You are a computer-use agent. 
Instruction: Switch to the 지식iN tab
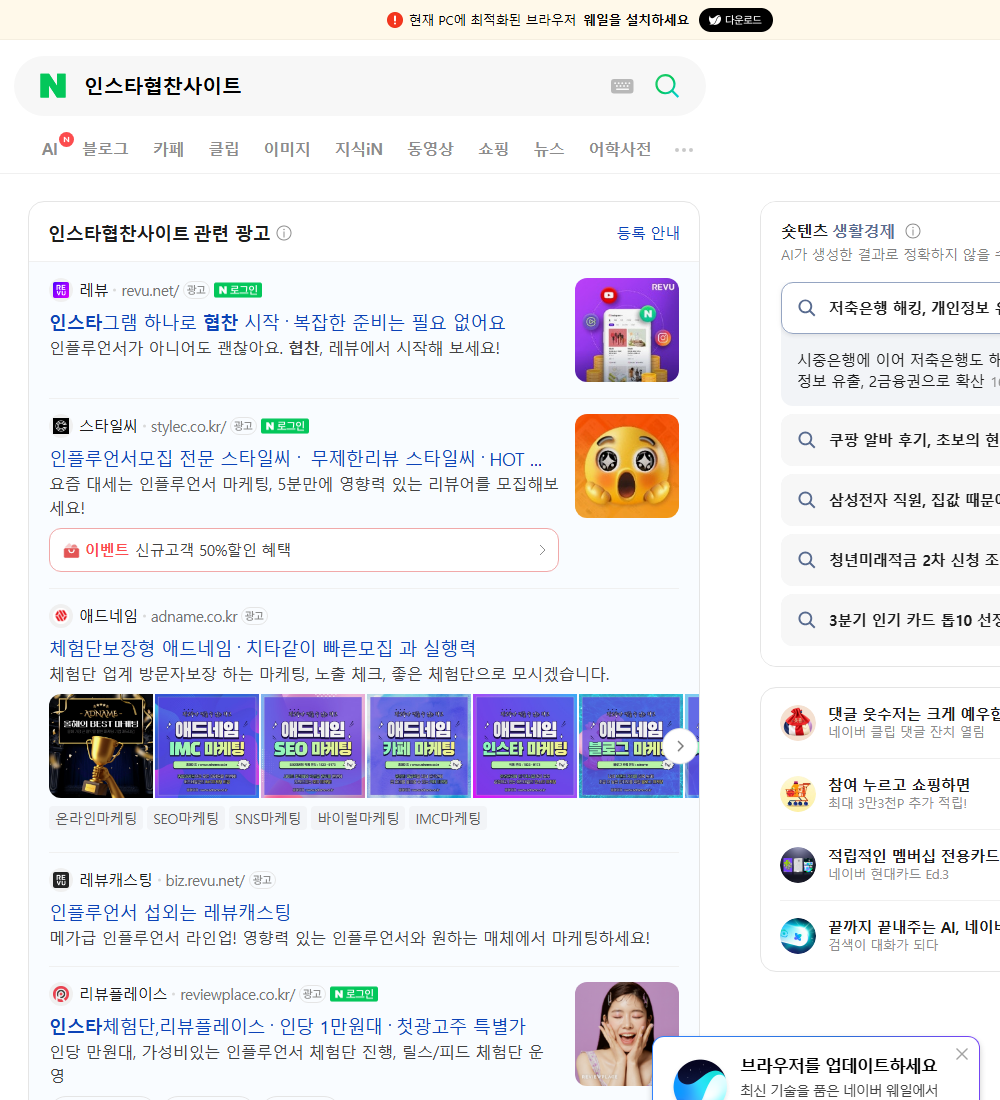359,149
